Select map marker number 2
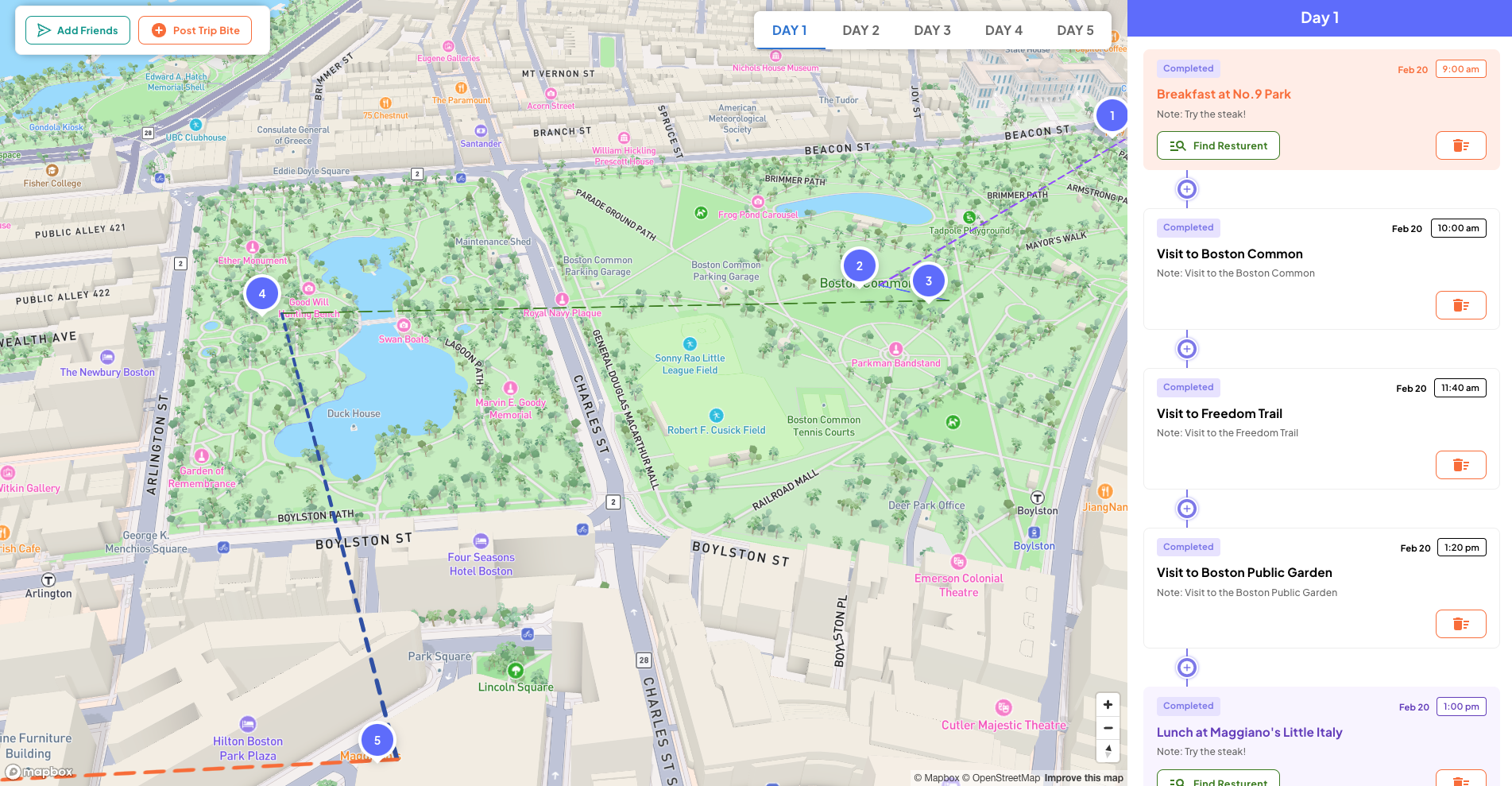1512x786 pixels. click(x=859, y=266)
